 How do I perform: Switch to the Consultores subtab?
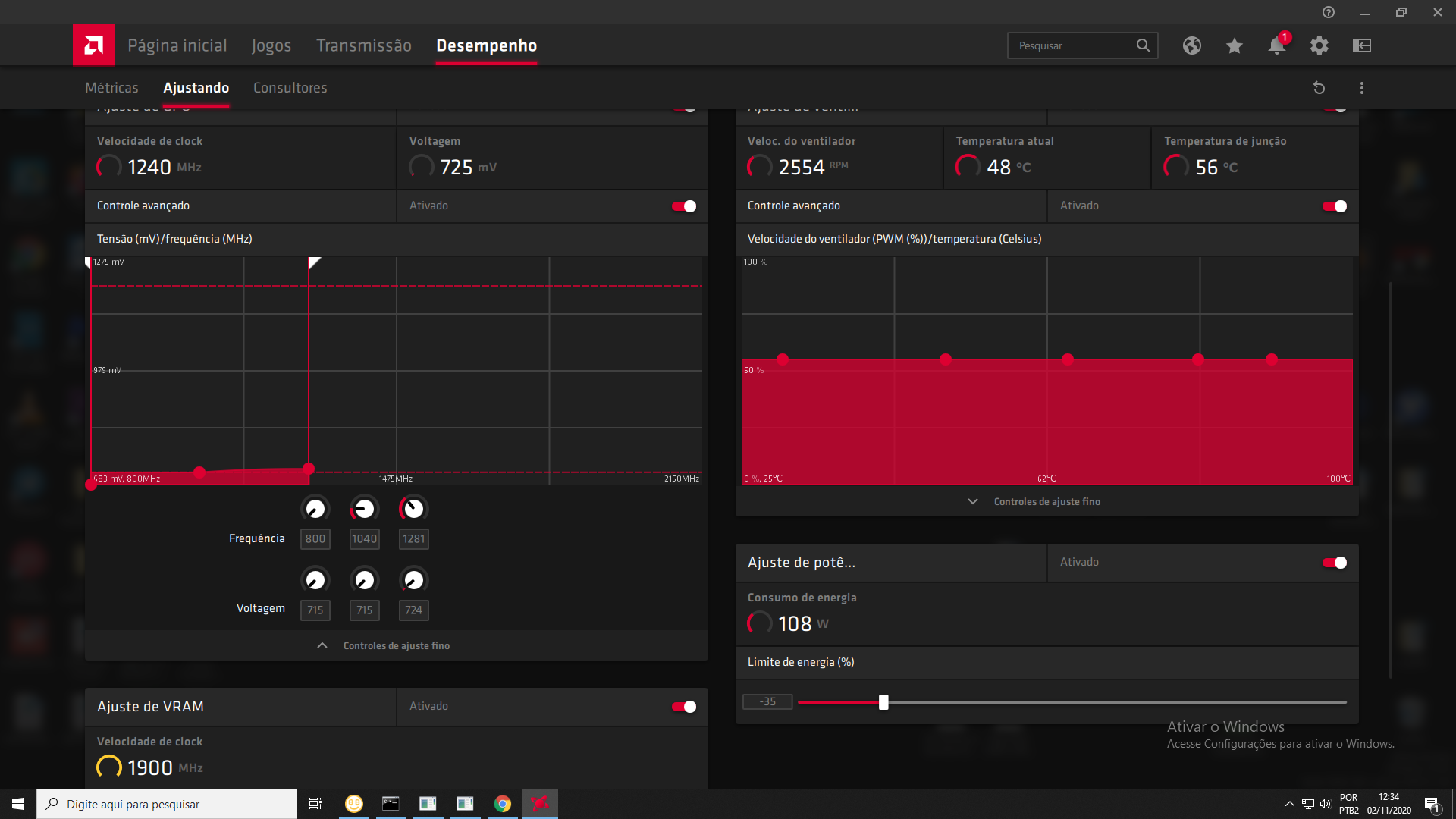tap(290, 88)
